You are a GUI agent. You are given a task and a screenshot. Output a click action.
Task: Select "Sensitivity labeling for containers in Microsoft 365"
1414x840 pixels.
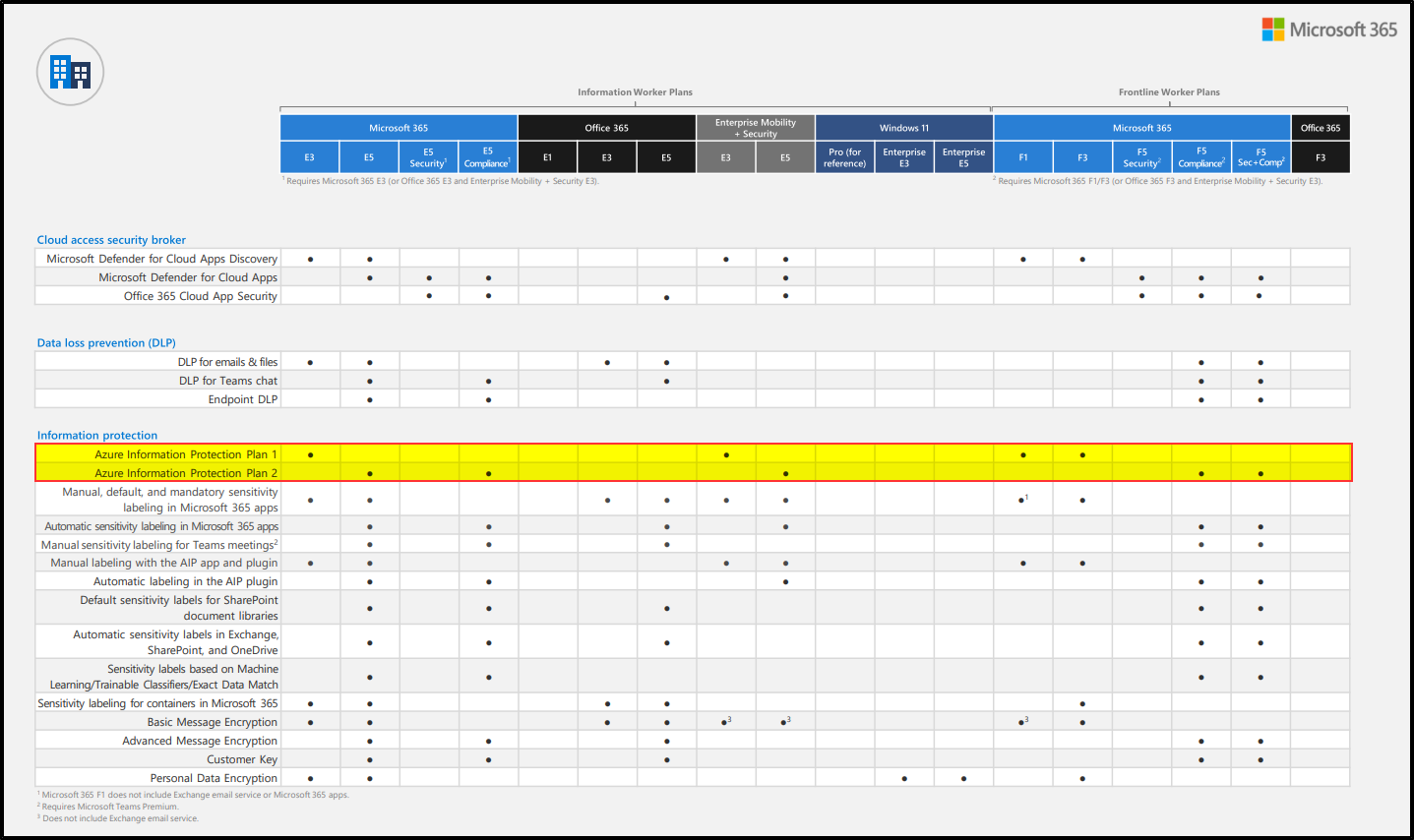coord(157,703)
